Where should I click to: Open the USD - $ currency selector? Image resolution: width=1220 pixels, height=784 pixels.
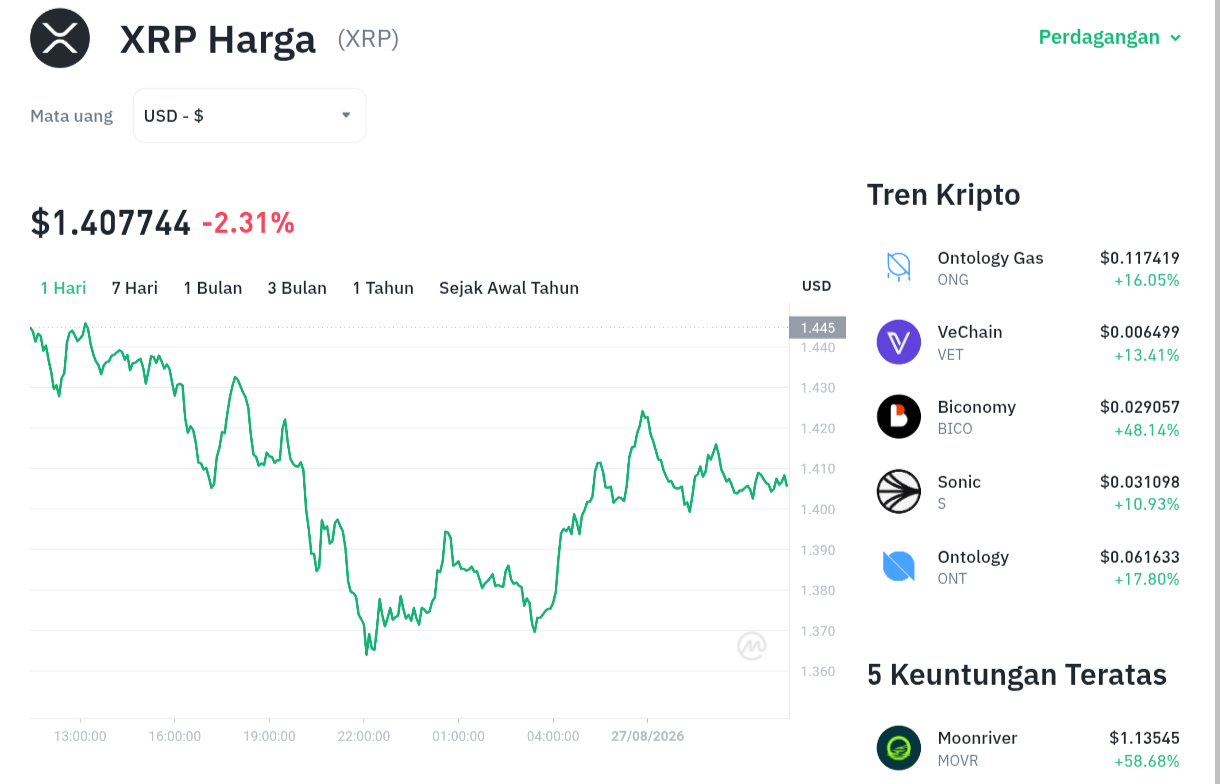pyautogui.click(x=249, y=115)
